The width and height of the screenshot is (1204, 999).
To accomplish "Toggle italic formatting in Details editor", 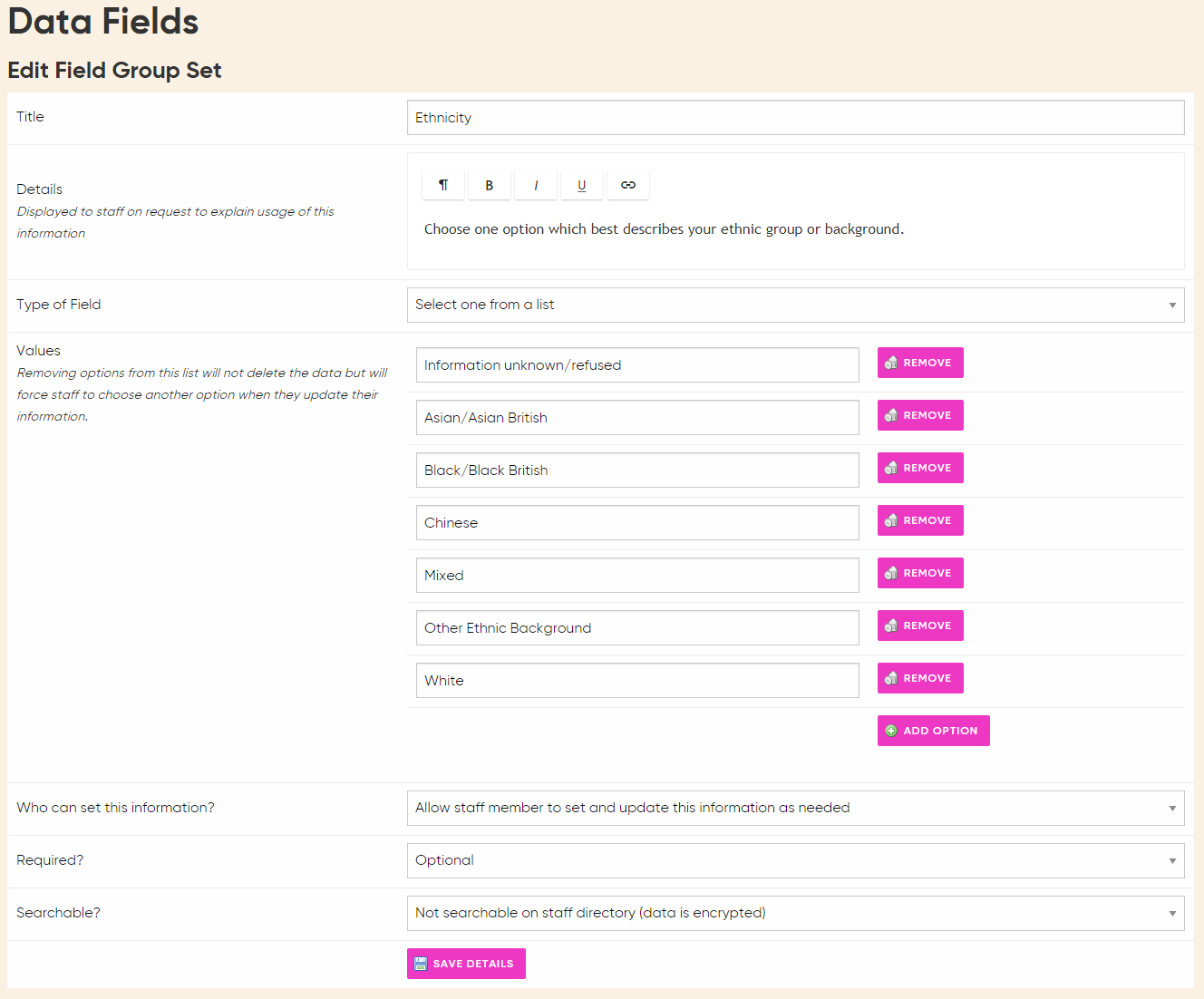I will click(536, 185).
